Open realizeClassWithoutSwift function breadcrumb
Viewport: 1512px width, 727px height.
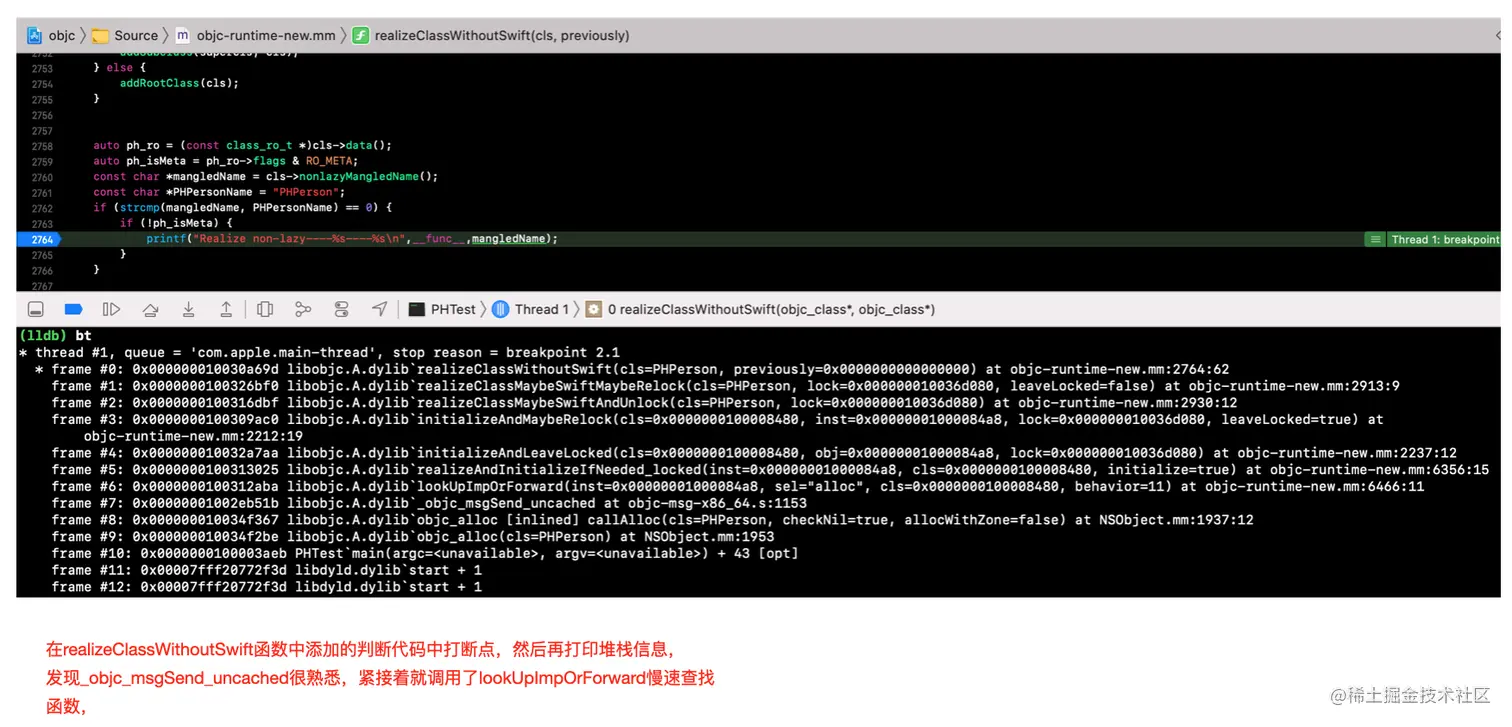tap(491, 35)
